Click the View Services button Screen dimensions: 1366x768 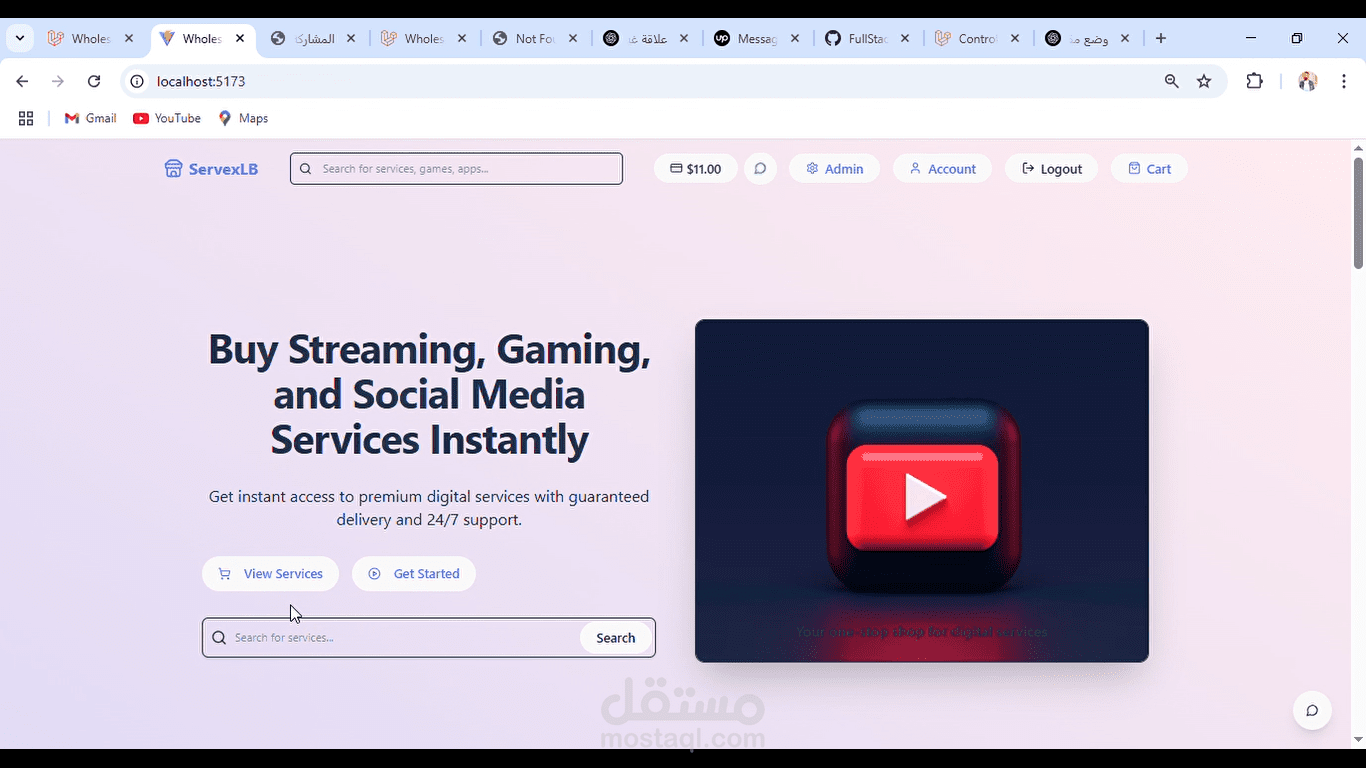pyautogui.click(x=270, y=574)
